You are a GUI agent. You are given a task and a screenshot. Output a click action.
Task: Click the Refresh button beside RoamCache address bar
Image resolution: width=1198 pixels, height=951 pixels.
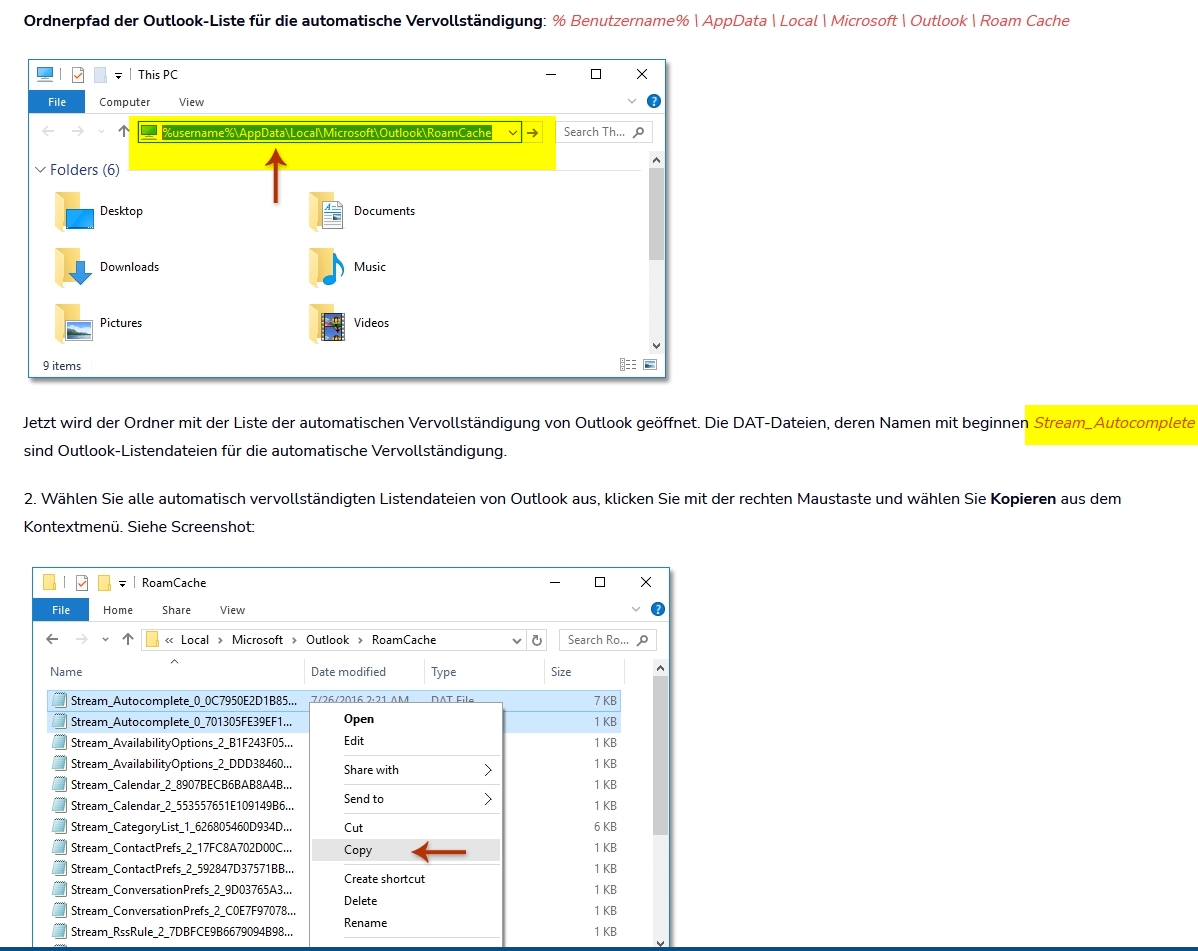[x=538, y=640]
